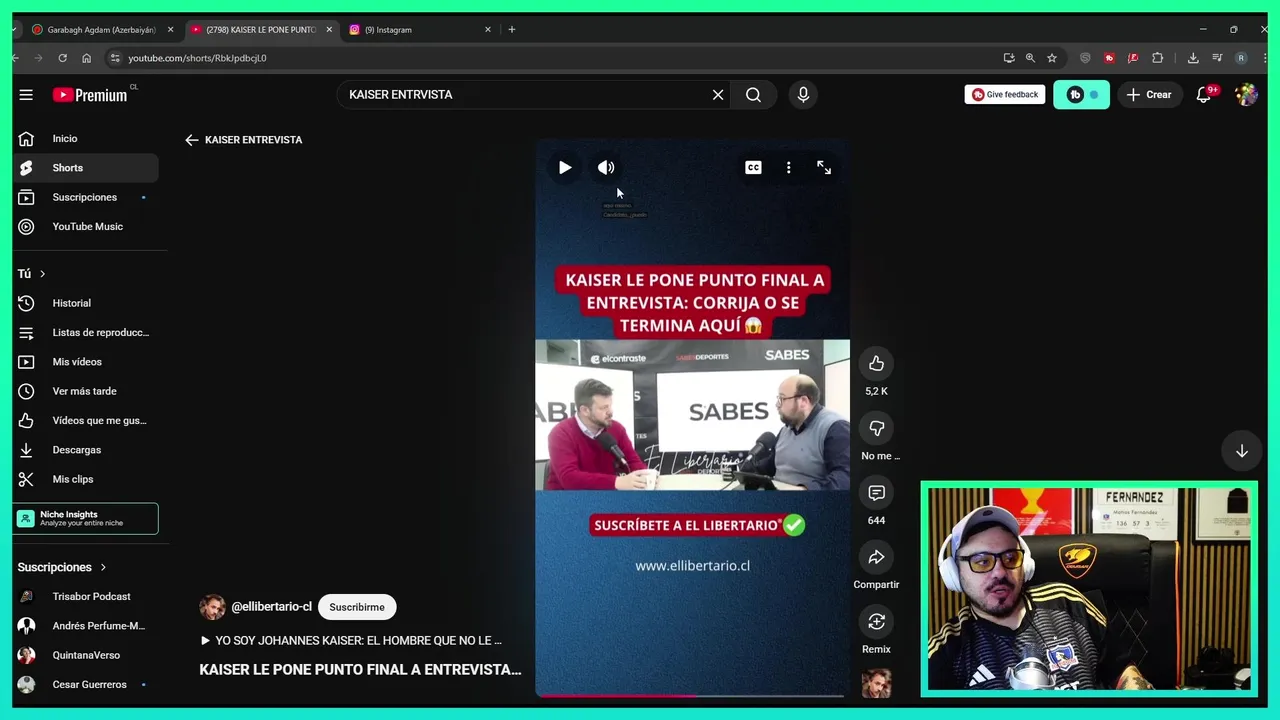Open the Give feedback button
The image size is (1280, 720).
point(1005,94)
